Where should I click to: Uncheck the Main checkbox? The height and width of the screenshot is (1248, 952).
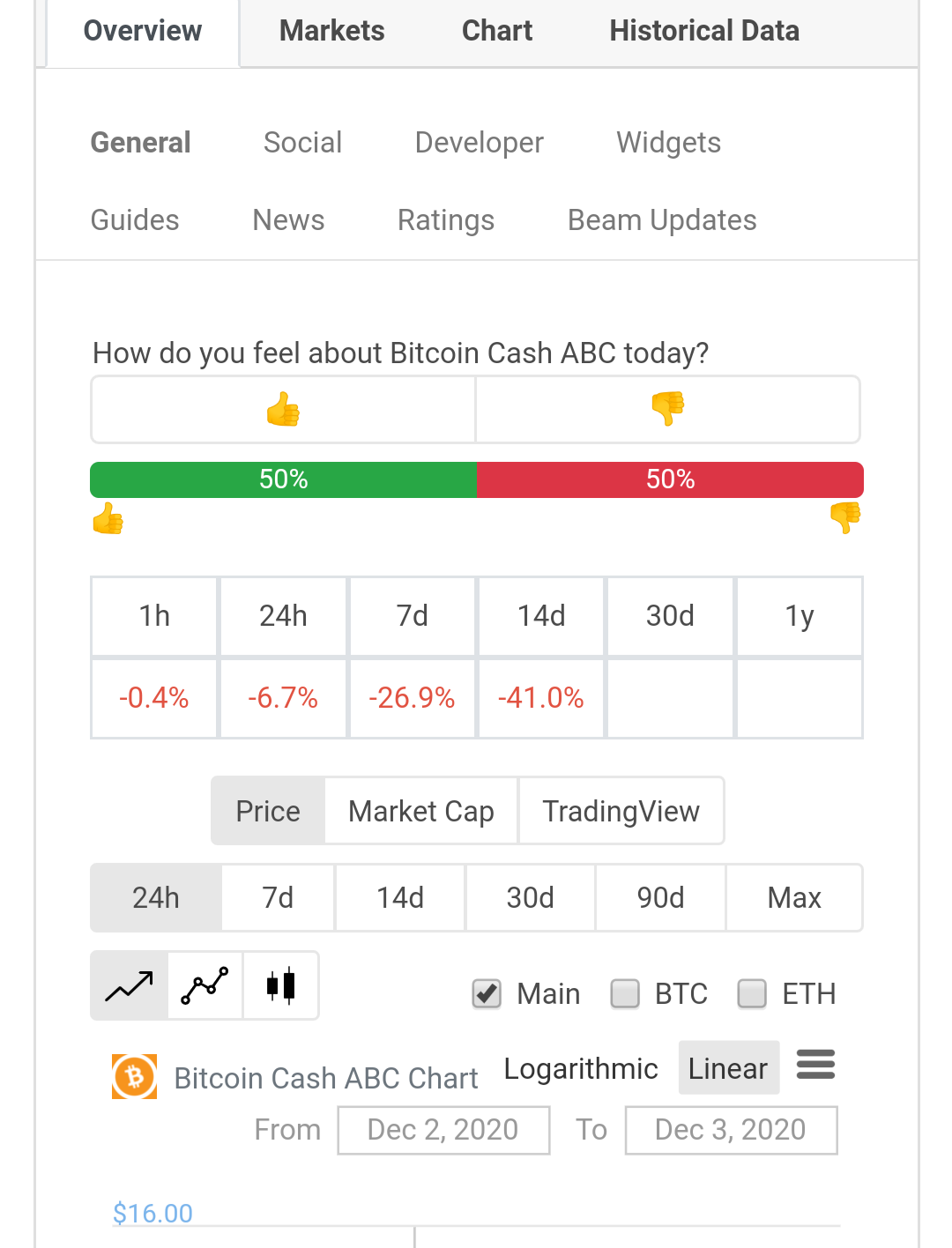(x=487, y=994)
